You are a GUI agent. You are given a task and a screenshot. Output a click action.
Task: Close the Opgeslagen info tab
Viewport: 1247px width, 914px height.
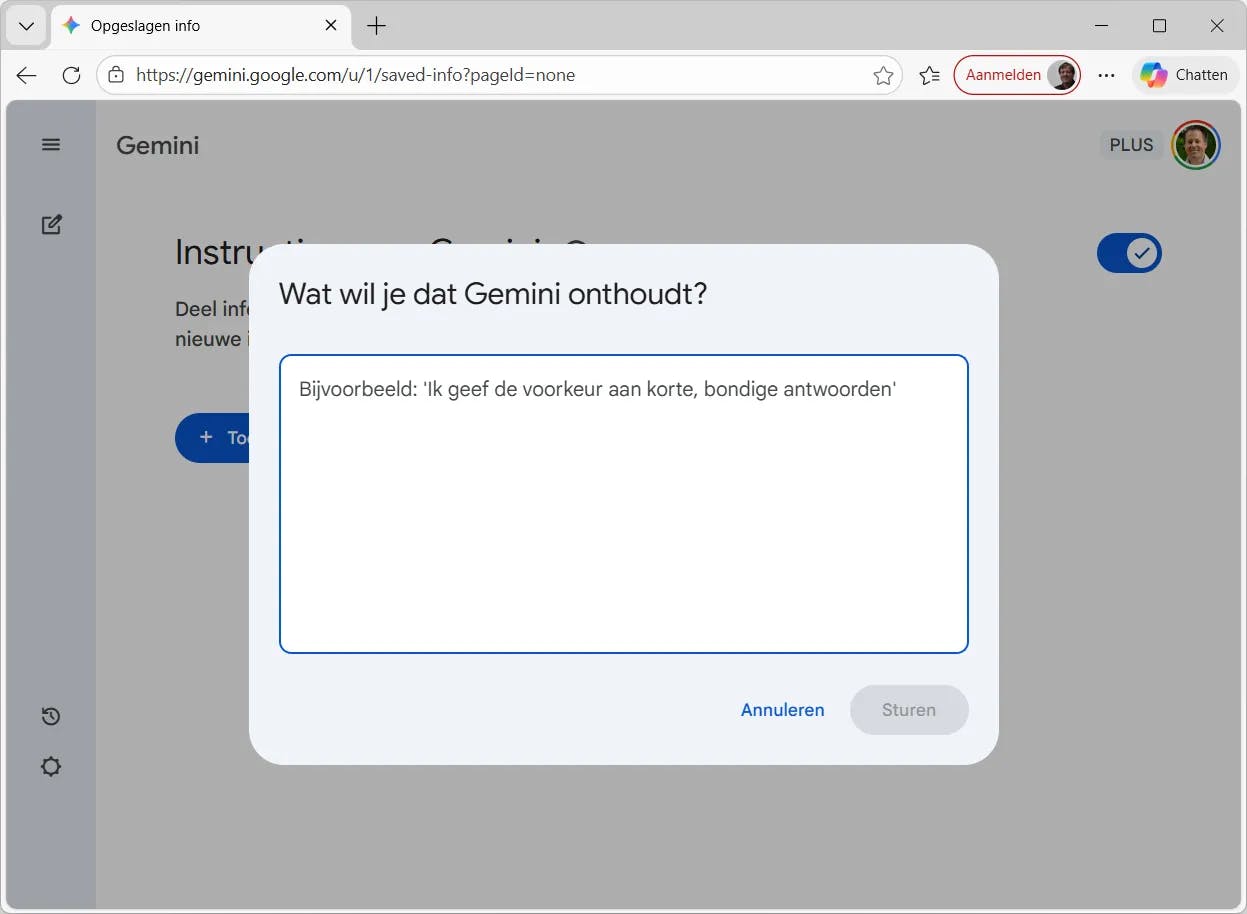click(x=331, y=26)
